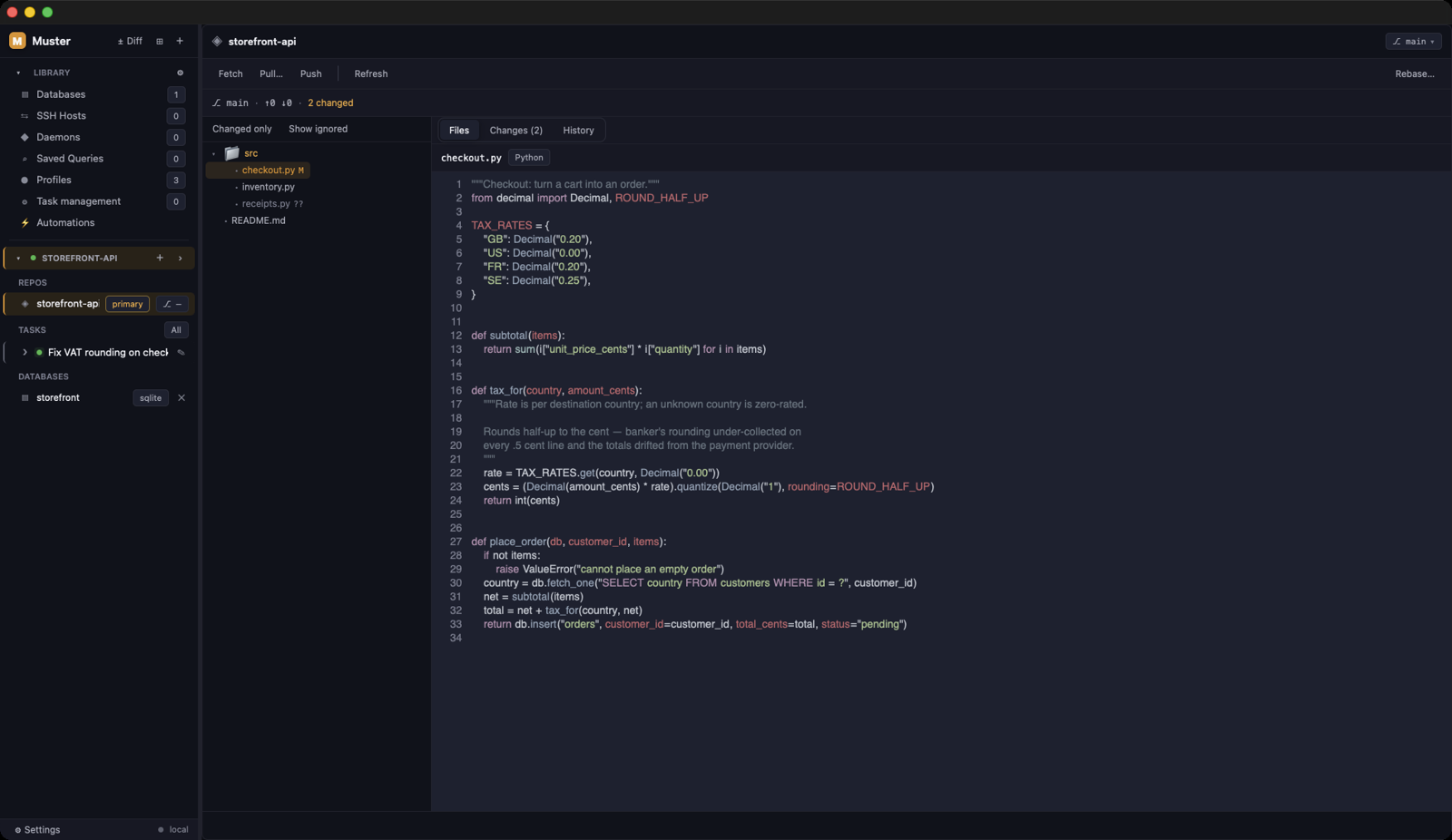This screenshot has height=840, width=1452.
Task: Toggle the Changed only filter
Action: [242, 129]
